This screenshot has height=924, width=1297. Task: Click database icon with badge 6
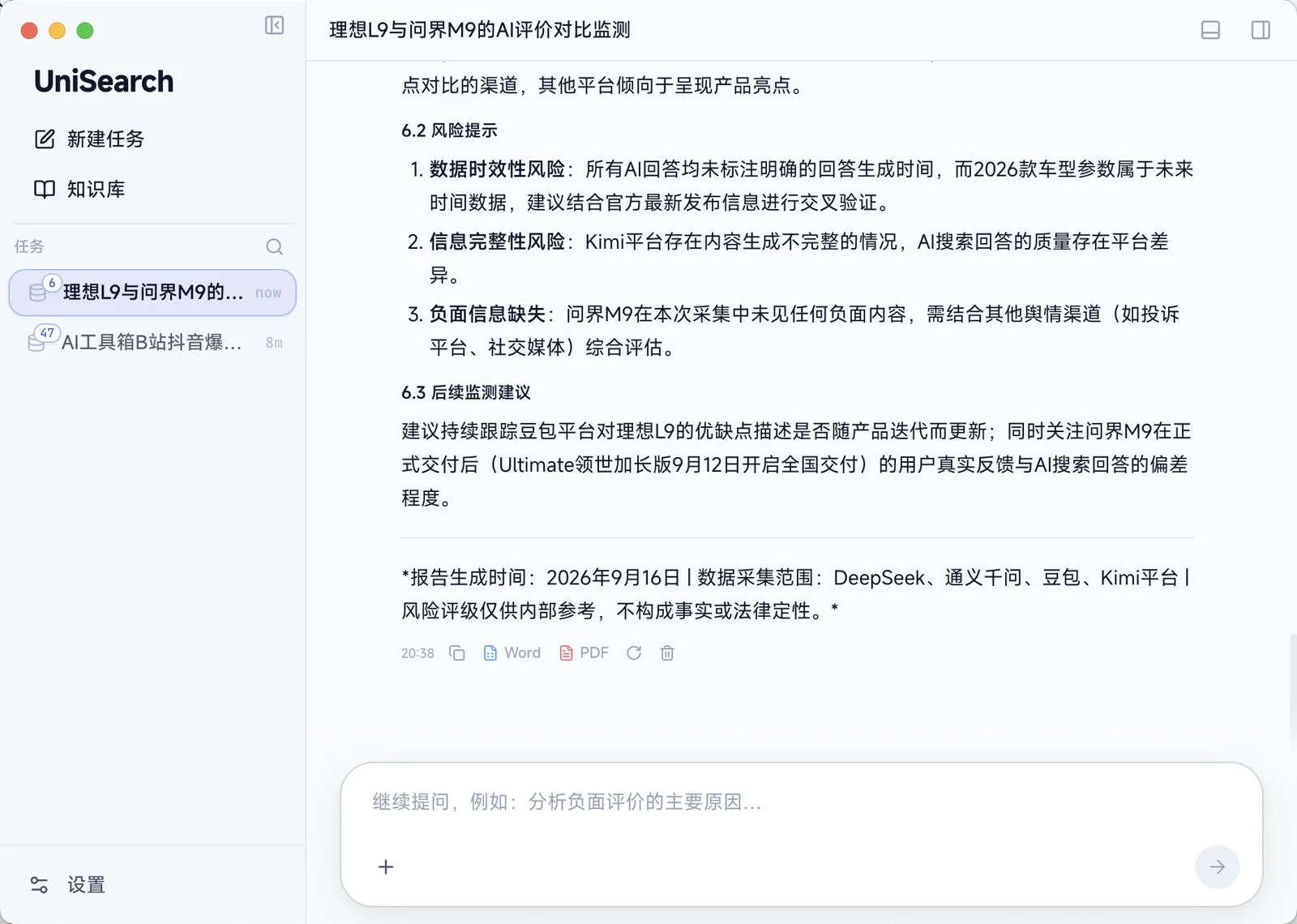click(x=38, y=292)
